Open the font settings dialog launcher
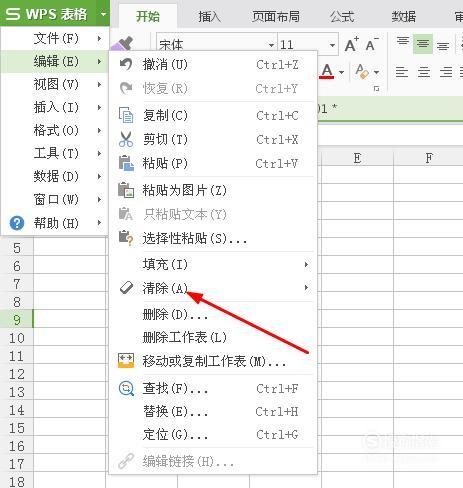The image size is (463, 488). pos(376,89)
